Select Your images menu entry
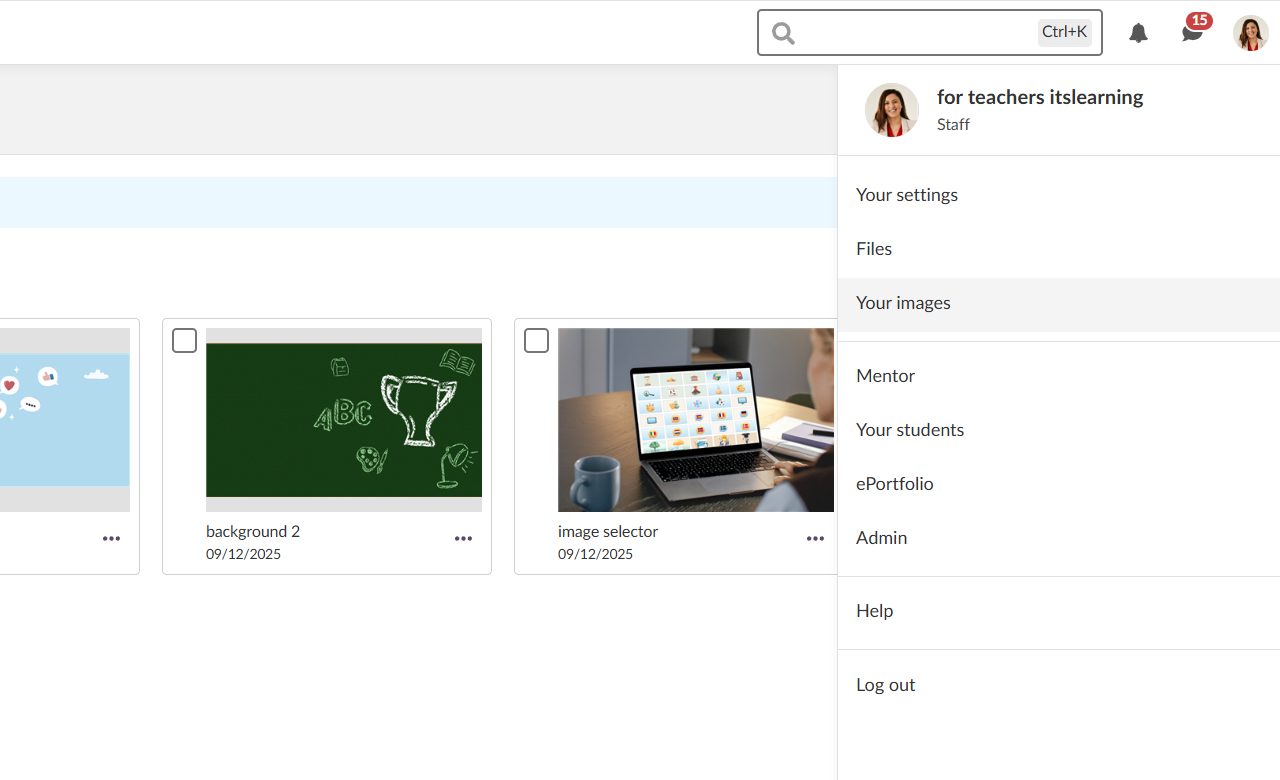Screen dimensions: 1280x780 [903, 303]
